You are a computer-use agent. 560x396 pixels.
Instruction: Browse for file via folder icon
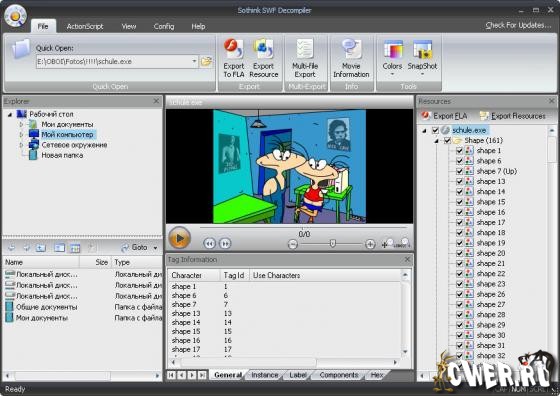206,61
